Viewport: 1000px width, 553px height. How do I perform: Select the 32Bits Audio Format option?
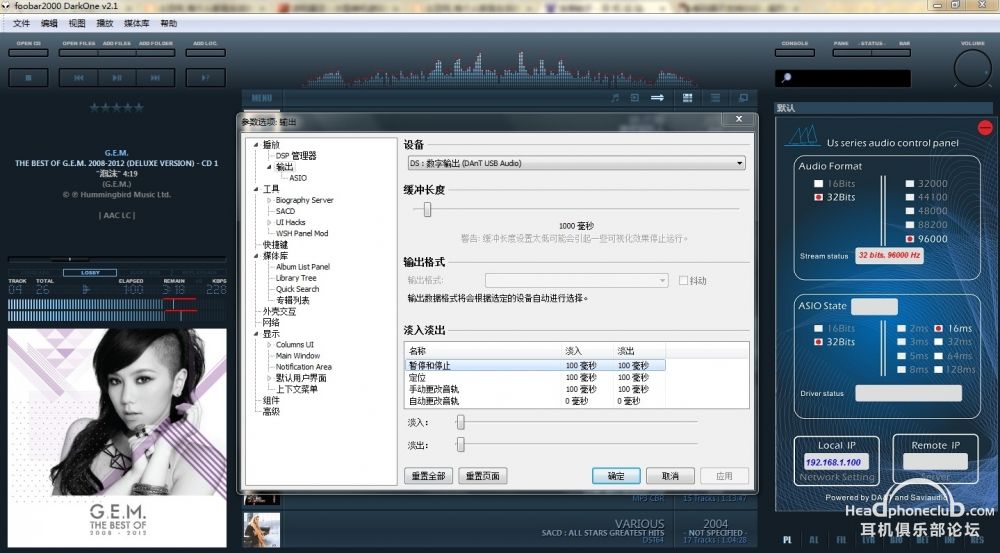(x=818, y=197)
